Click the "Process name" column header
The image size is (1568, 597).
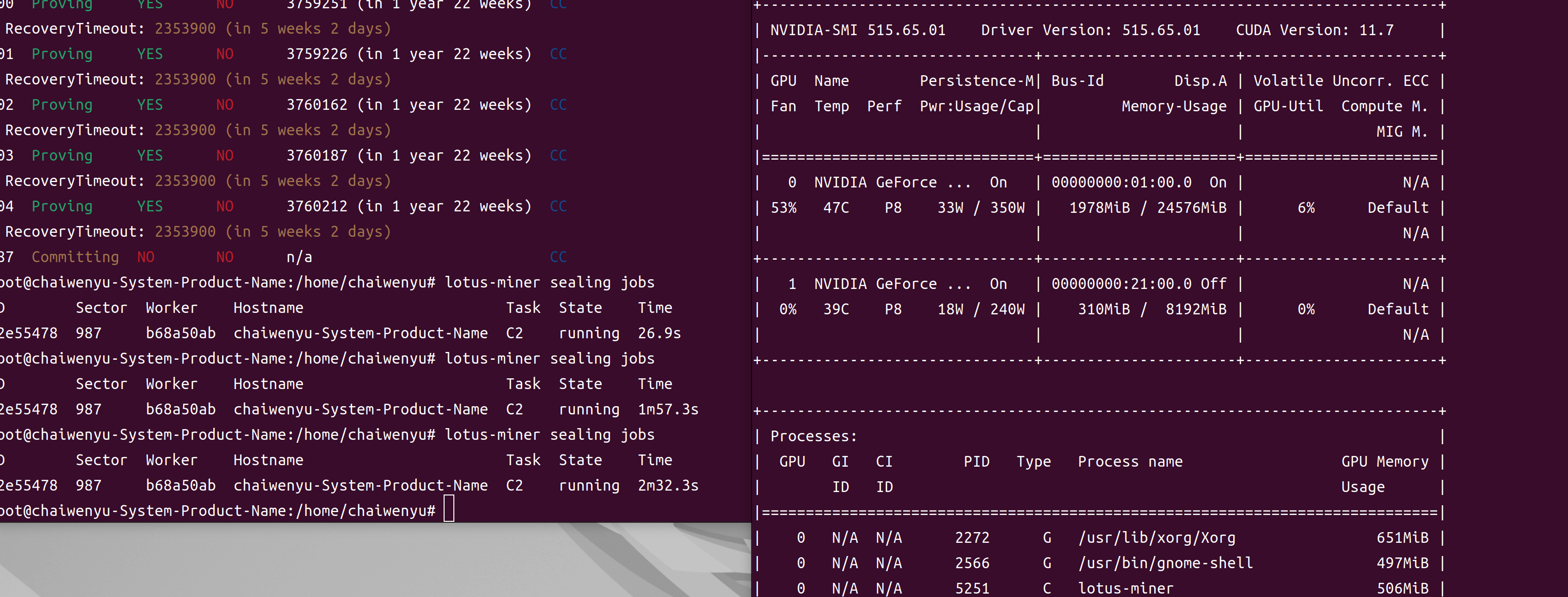[x=1130, y=461]
